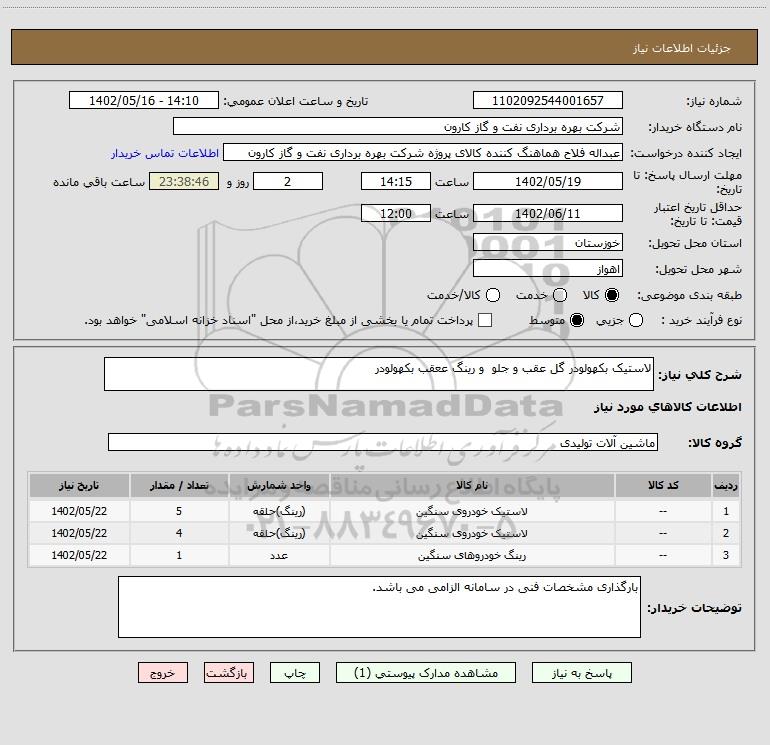This screenshot has height=745, width=770.
Task: Click the ردیف column header
Action: tap(726, 485)
